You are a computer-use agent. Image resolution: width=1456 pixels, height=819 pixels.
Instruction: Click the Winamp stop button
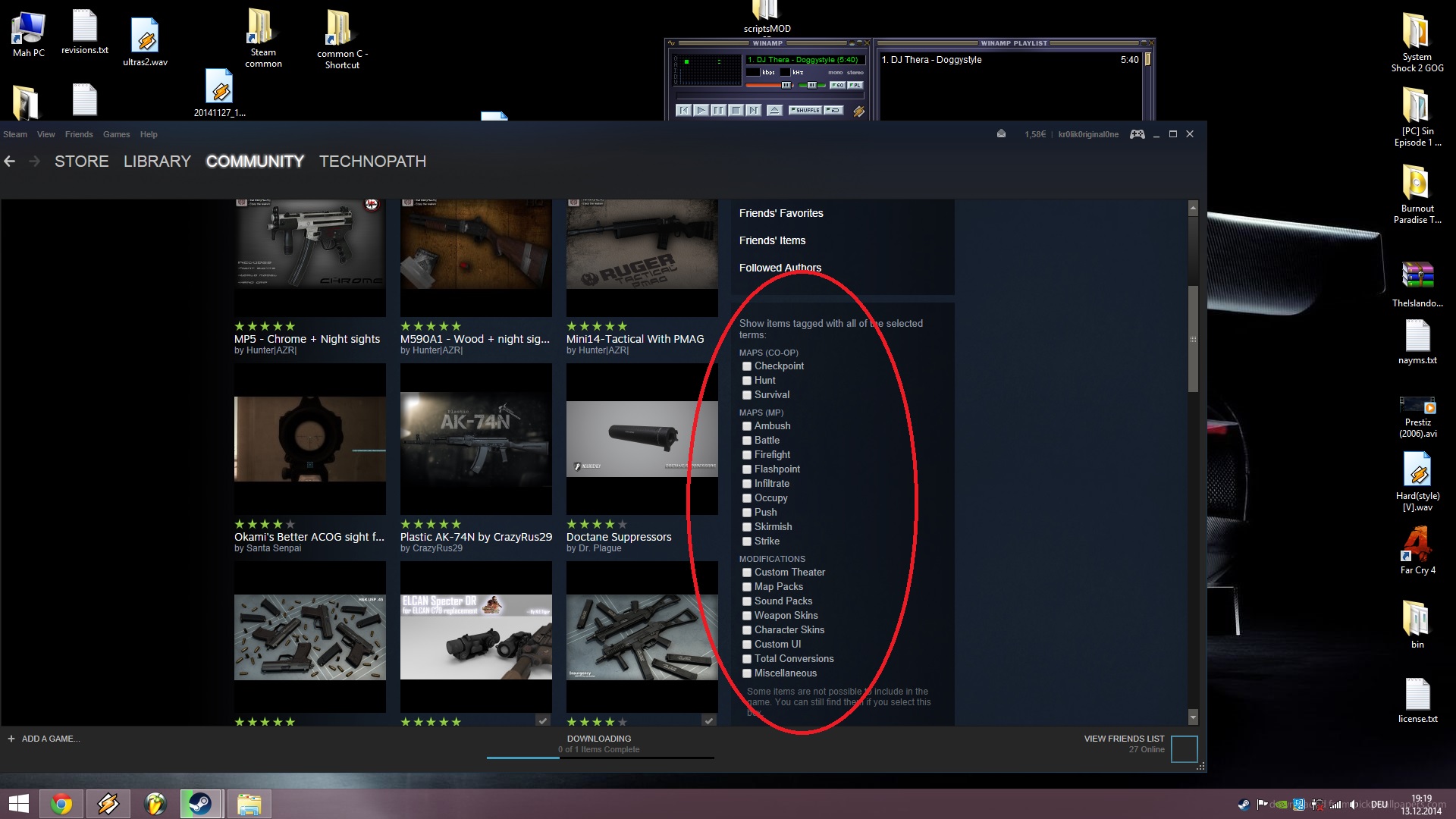pyautogui.click(x=736, y=111)
